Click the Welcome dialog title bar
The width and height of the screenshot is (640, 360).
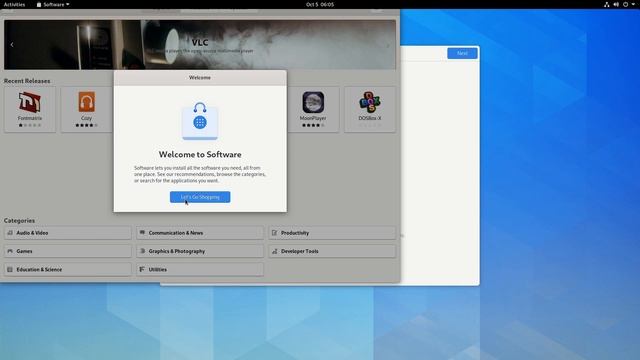(200, 78)
